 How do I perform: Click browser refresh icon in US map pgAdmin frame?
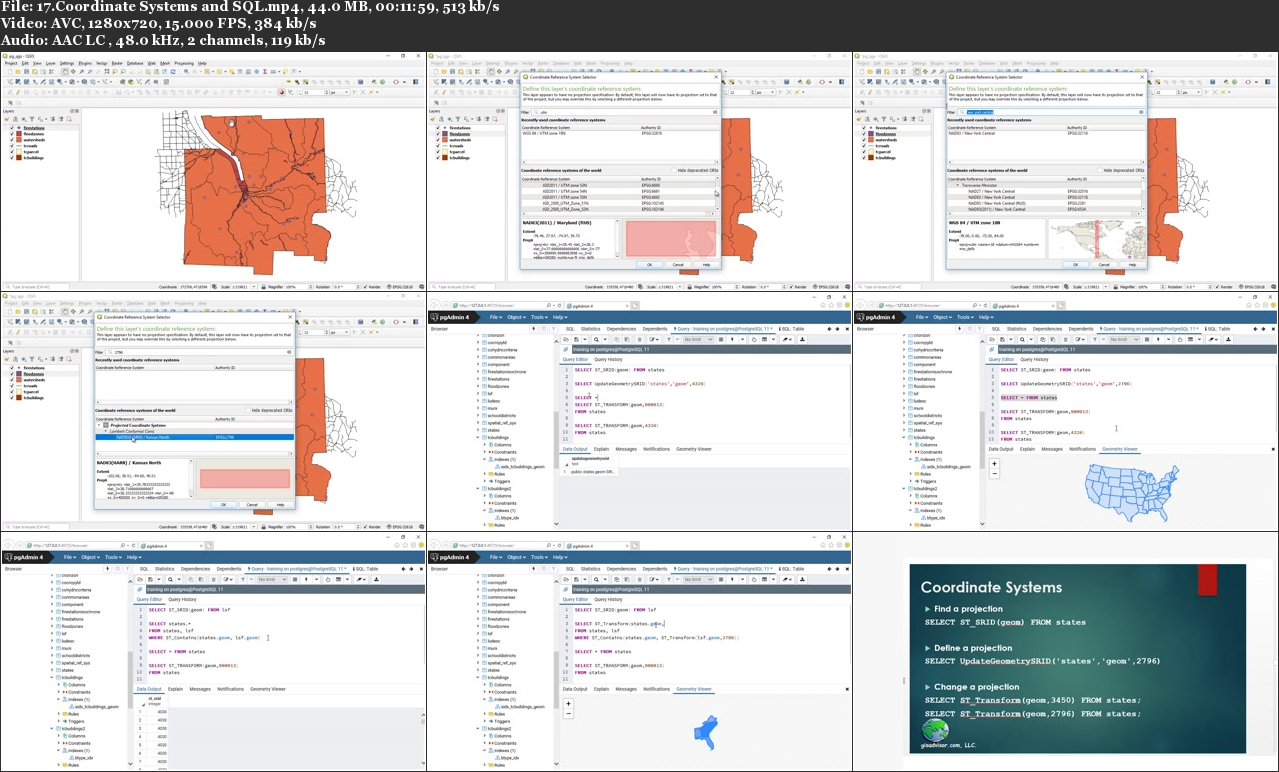click(x=985, y=305)
